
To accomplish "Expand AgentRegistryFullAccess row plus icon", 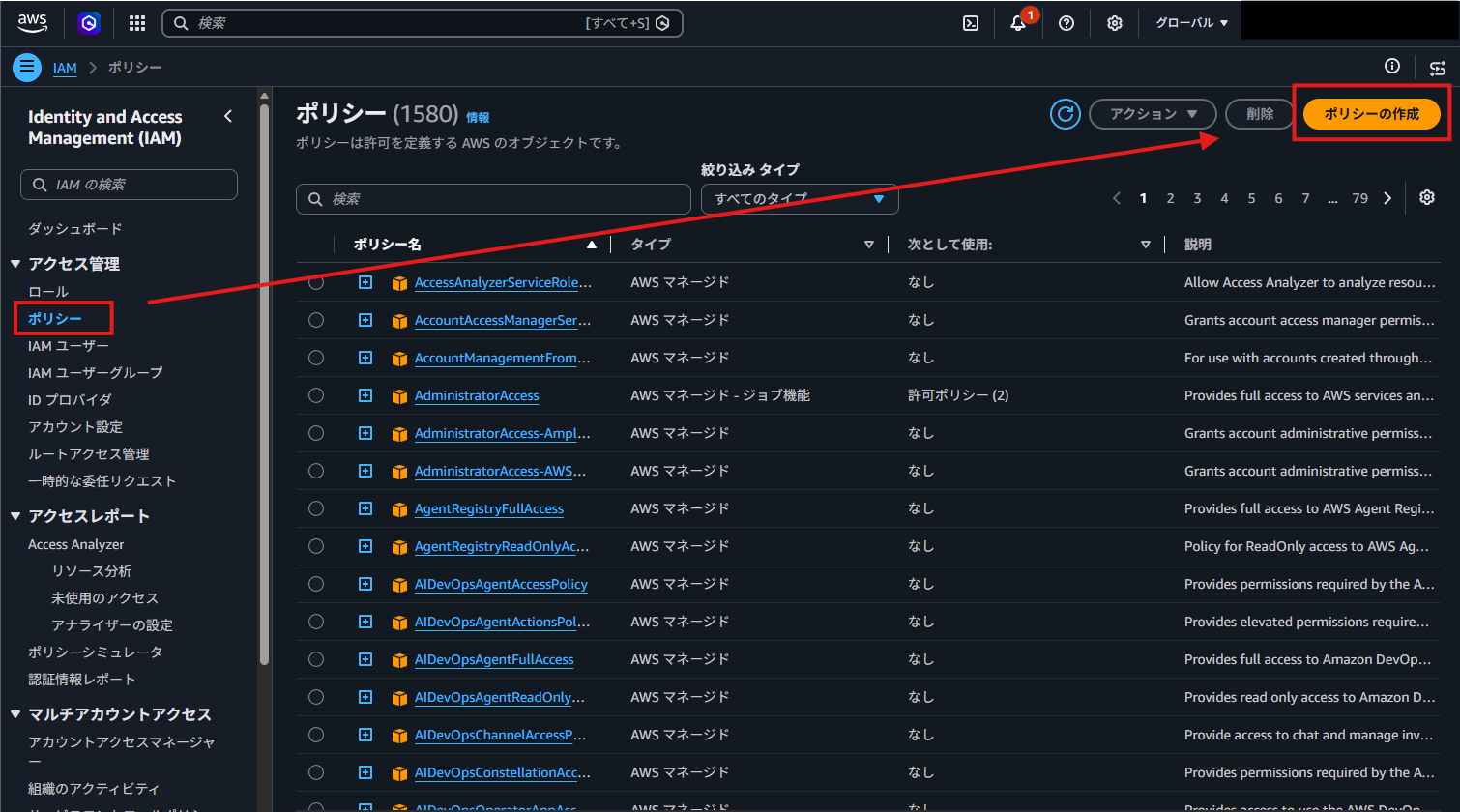I will (x=365, y=508).
